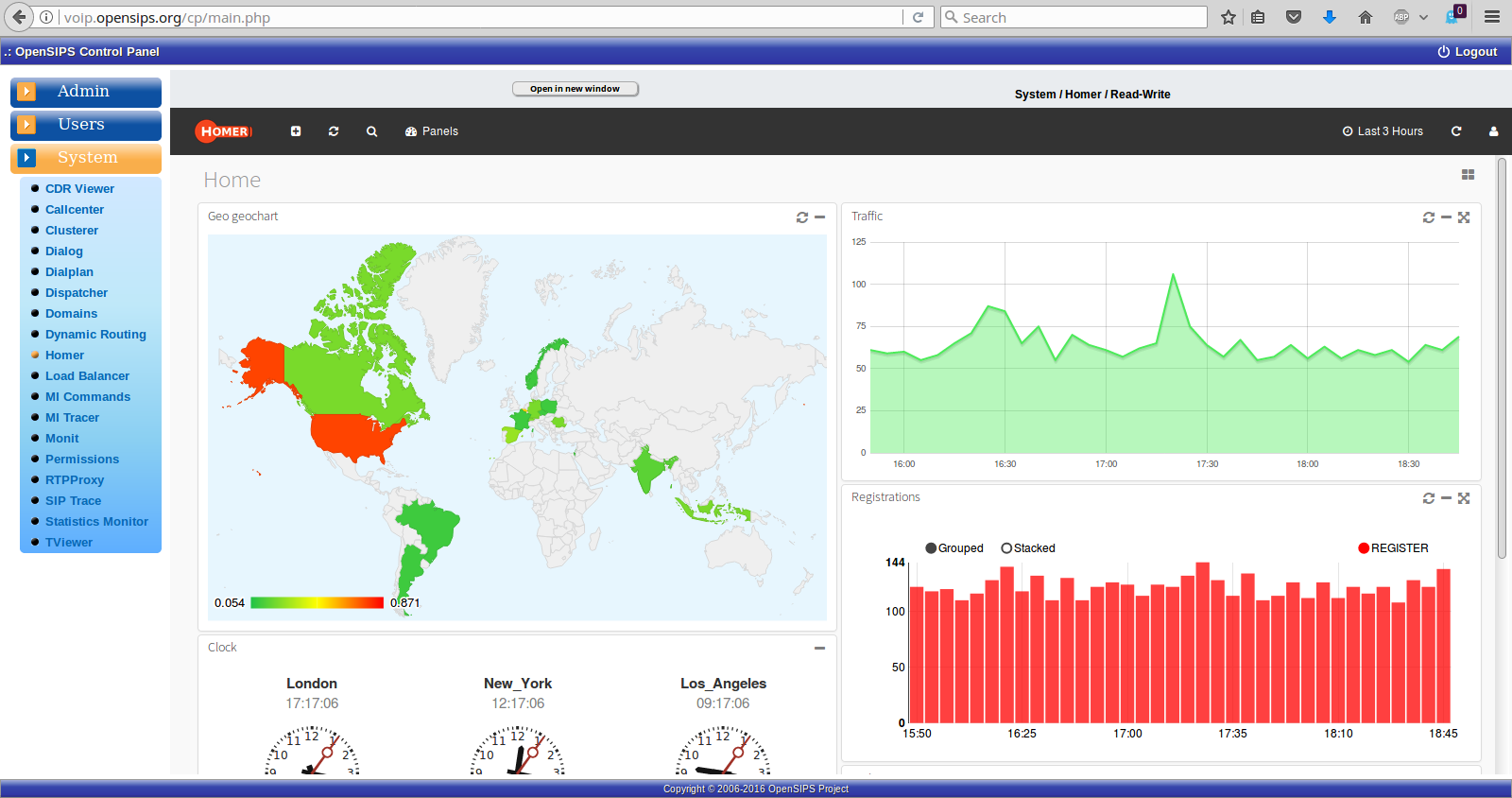
Task: Select the Grouped chart mode
Action: point(954,548)
